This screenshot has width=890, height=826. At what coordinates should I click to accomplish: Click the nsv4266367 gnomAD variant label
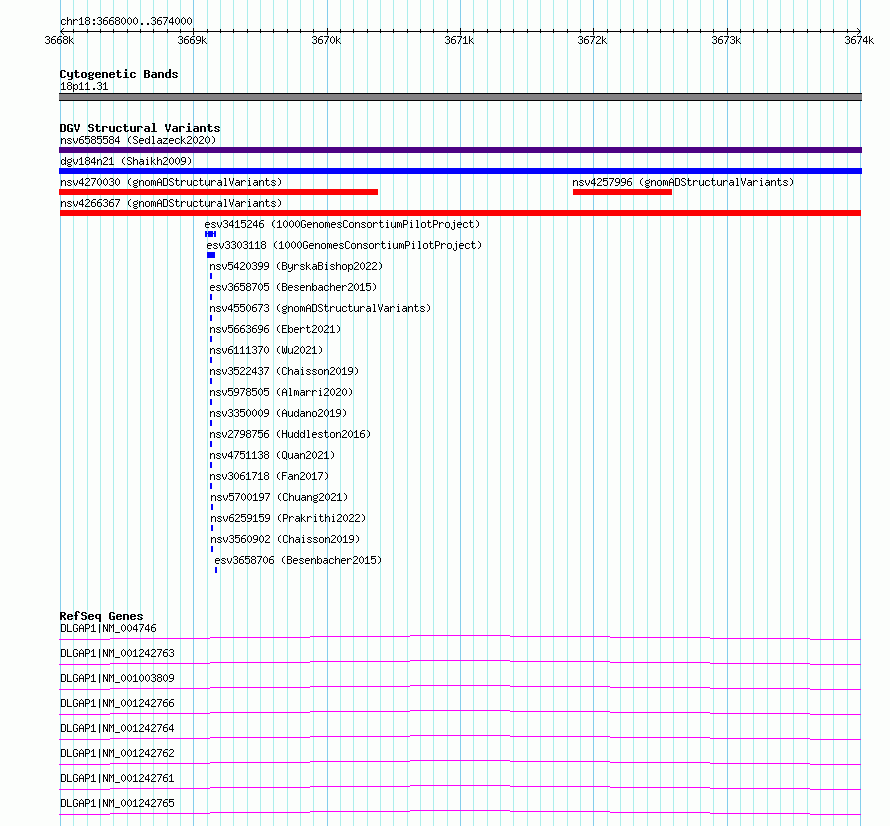(171, 203)
